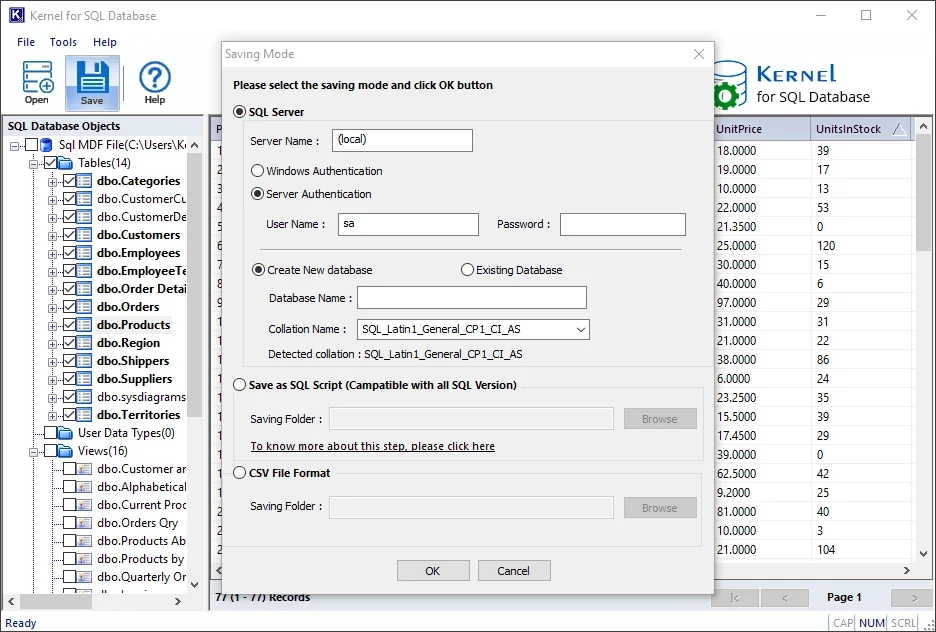Open the Collation Name dropdown
936x632 pixels.
(580, 329)
